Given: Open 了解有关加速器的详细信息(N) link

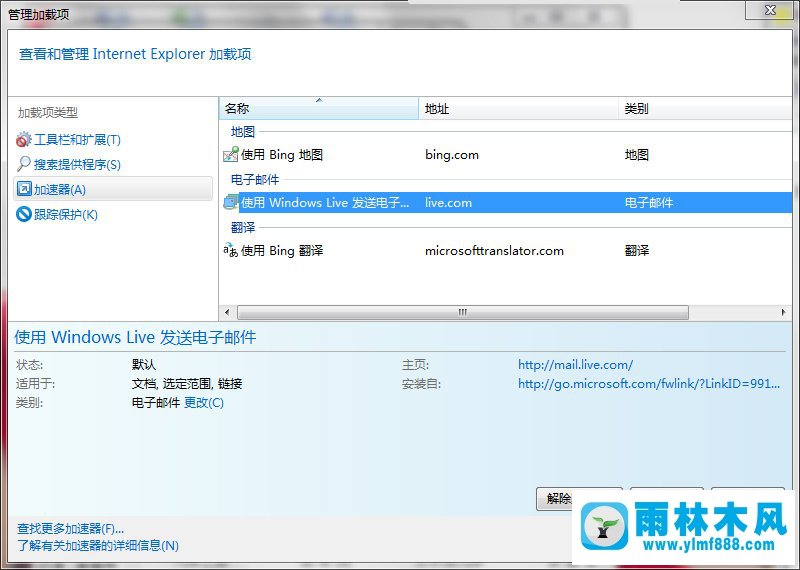Looking at the screenshot, I should tap(98, 546).
